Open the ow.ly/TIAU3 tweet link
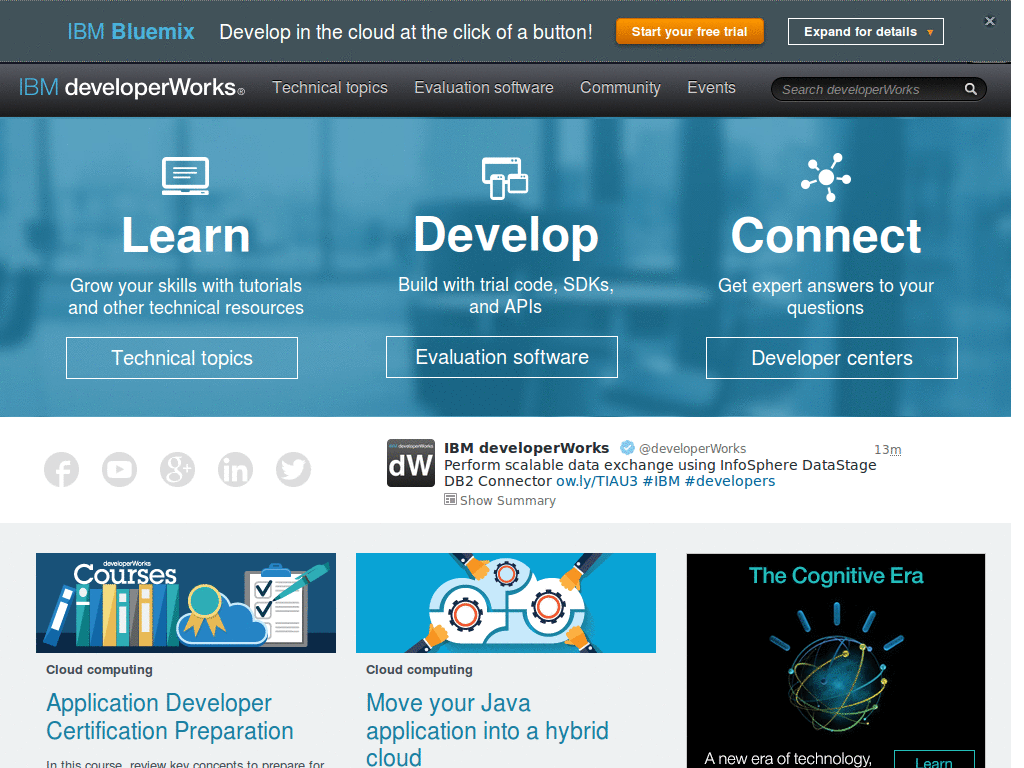1024x768 pixels. tap(597, 481)
